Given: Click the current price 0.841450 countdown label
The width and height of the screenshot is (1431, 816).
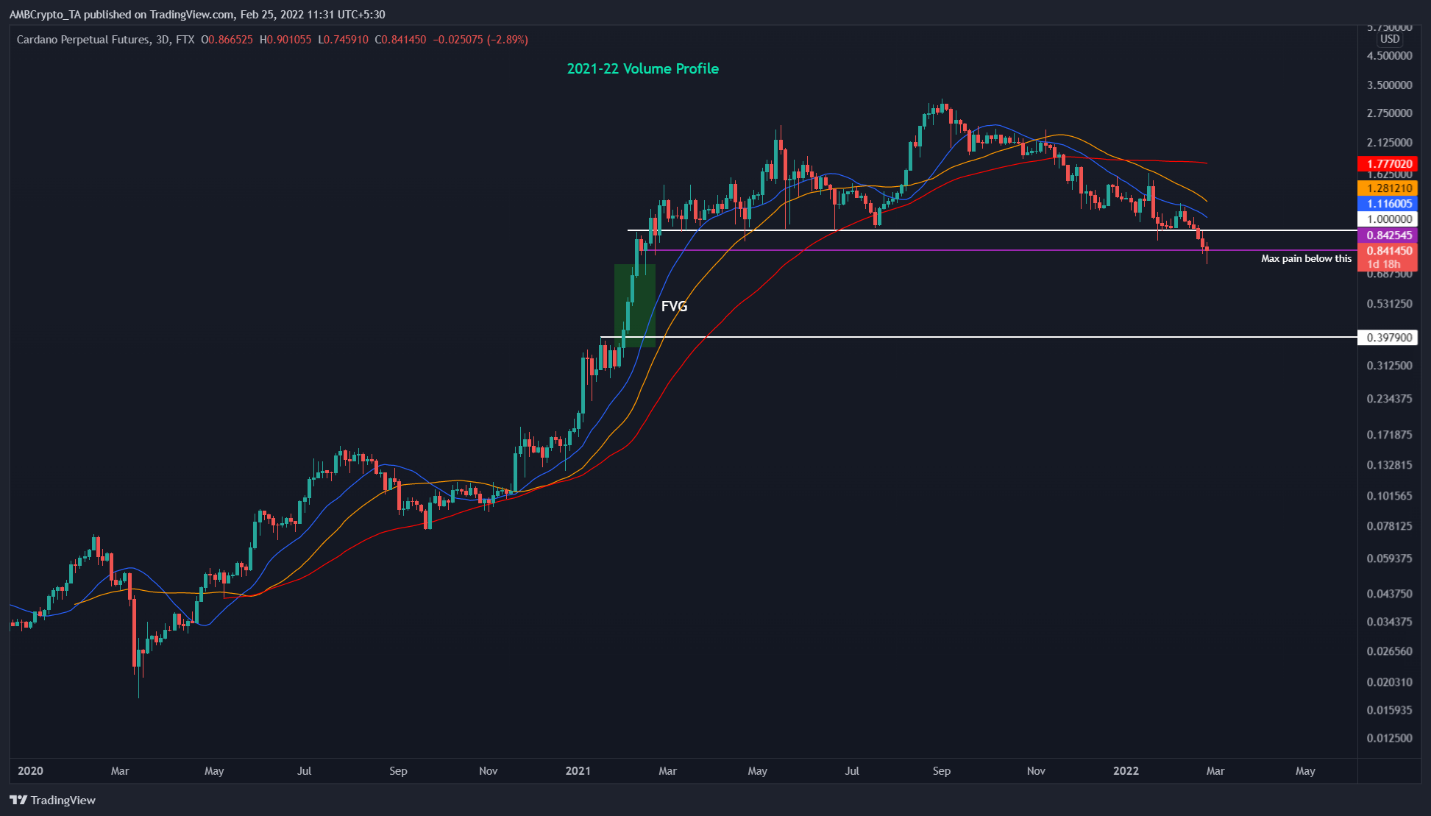Looking at the screenshot, I should click(1387, 257).
